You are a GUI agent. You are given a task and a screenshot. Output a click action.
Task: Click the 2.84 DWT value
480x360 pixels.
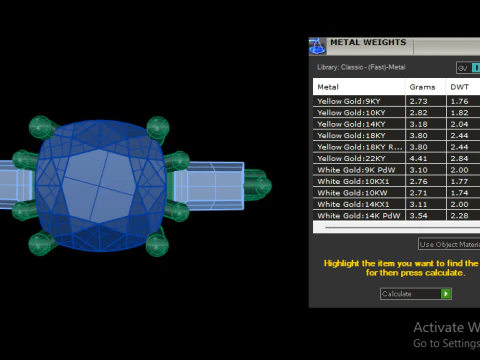coord(459,158)
